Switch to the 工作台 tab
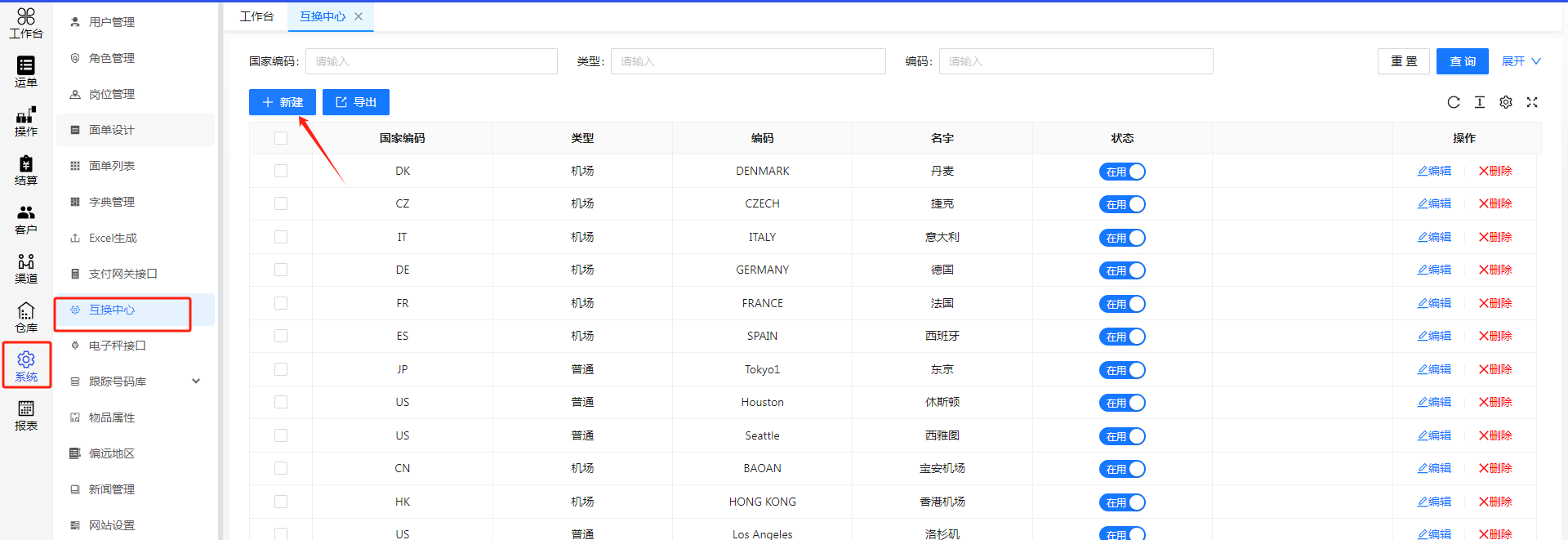 point(256,16)
